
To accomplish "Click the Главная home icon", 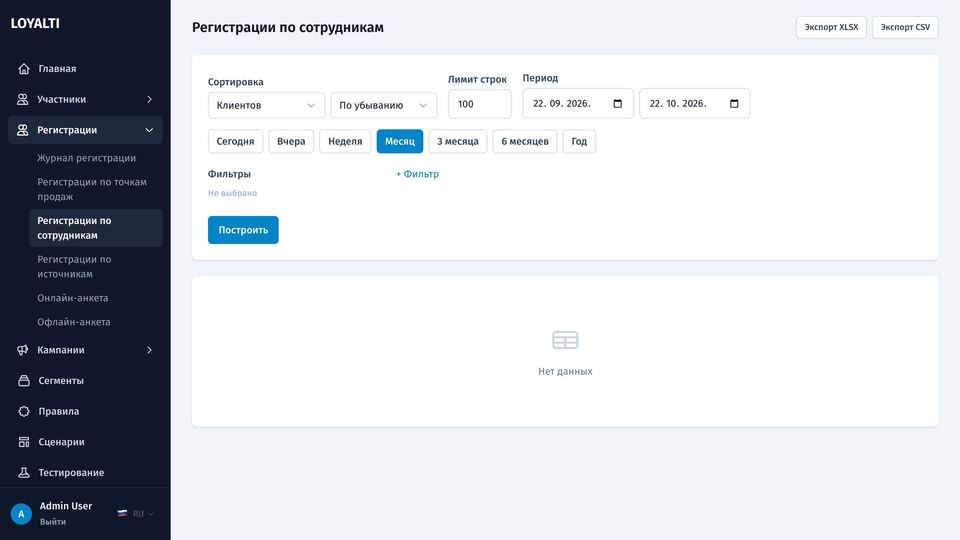I will tap(24, 69).
